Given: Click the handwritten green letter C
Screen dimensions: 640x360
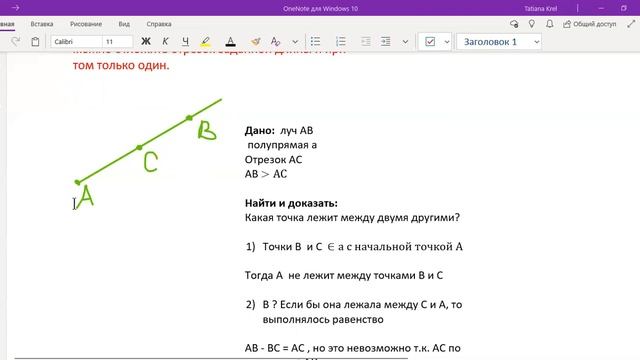Looking at the screenshot, I should [x=150, y=162].
